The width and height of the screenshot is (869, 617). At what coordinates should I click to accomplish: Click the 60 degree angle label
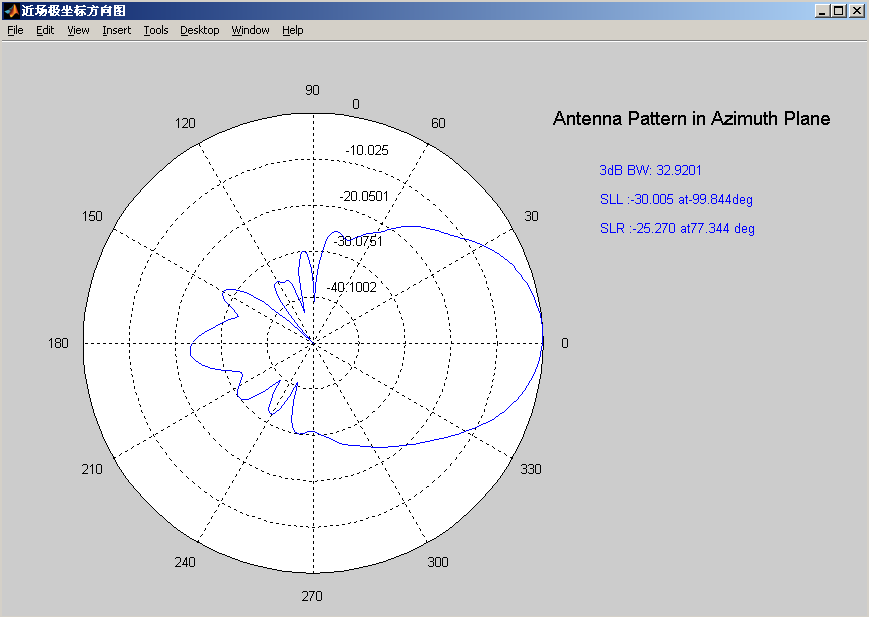pos(438,123)
